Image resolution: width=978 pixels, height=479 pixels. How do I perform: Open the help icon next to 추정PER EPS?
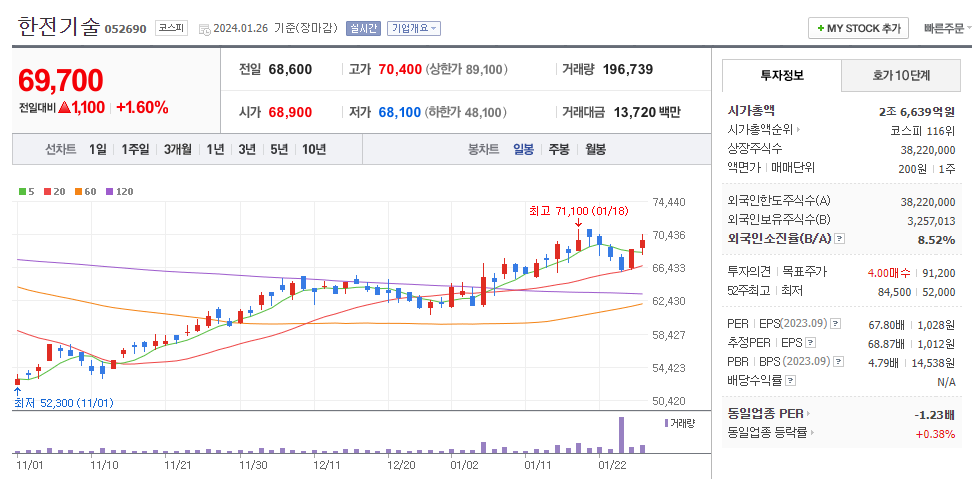point(810,342)
